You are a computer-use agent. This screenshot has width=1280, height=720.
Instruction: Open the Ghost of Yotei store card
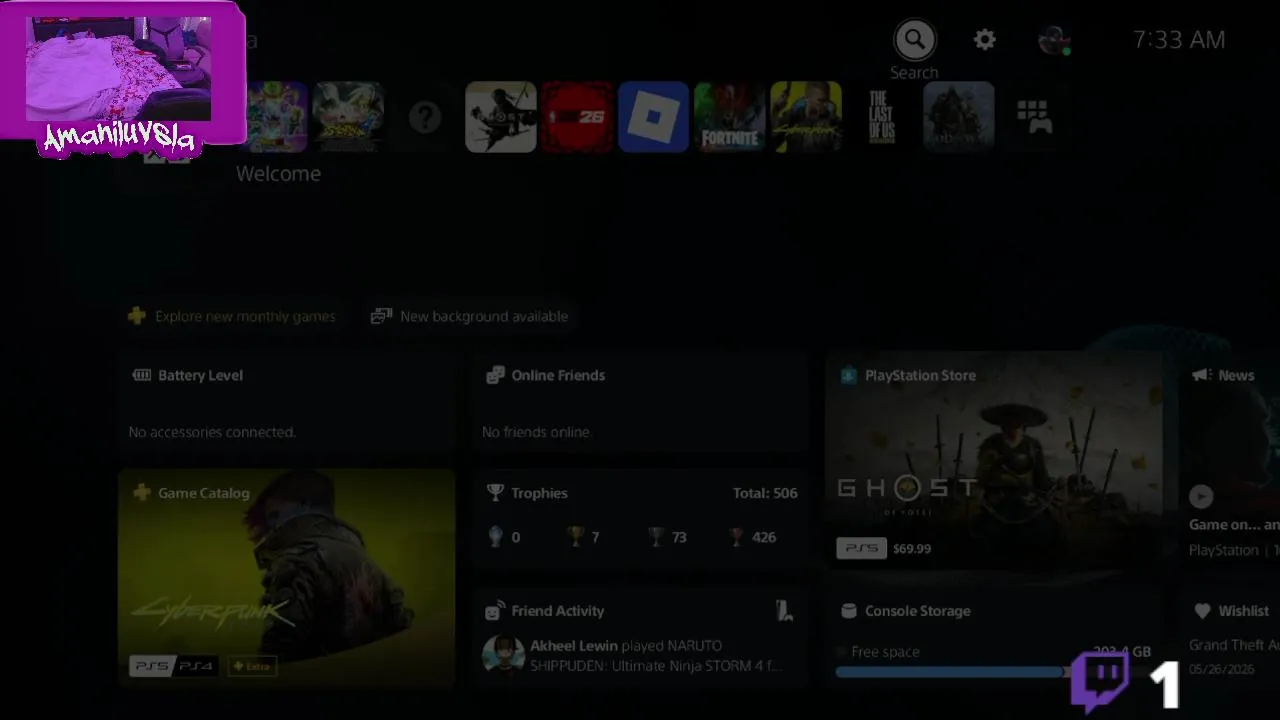pos(994,461)
